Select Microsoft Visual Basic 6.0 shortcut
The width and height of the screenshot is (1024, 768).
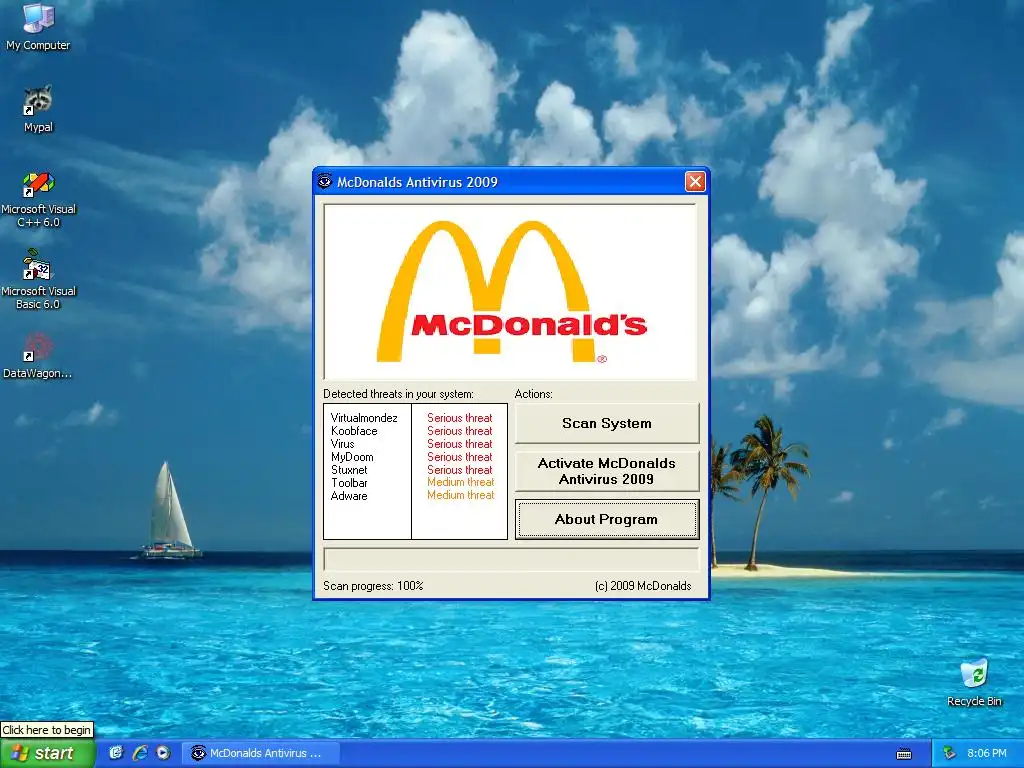(x=38, y=280)
